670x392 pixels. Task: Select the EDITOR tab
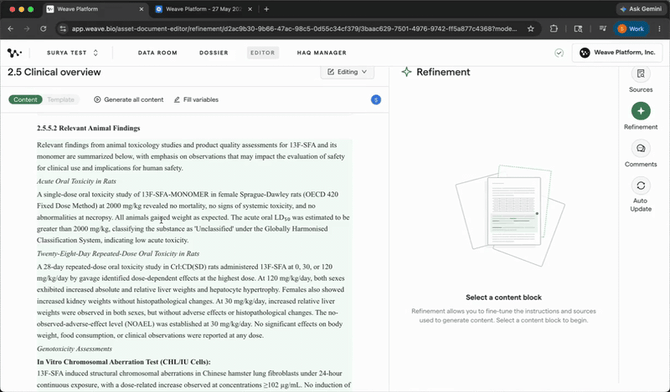click(263, 53)
